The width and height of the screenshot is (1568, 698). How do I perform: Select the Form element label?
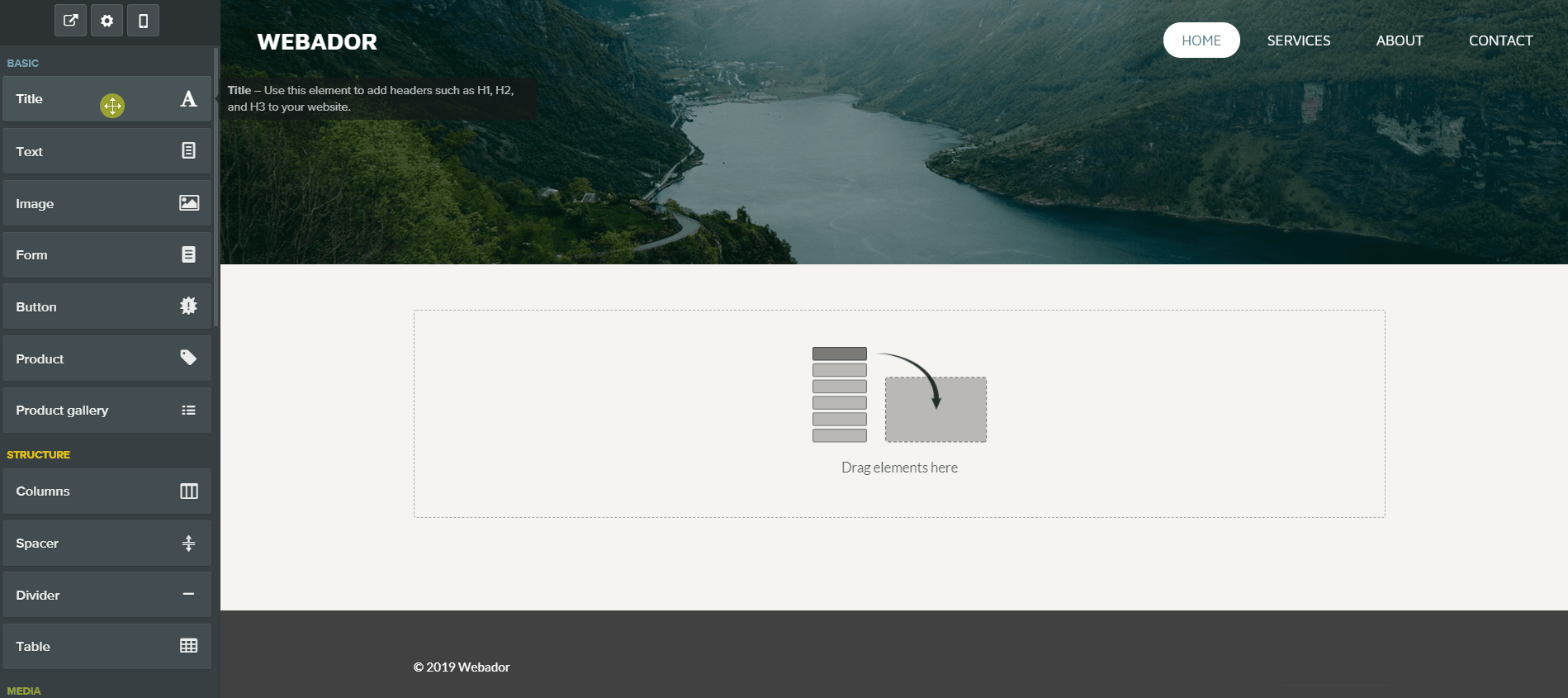(x=31, y=255)
